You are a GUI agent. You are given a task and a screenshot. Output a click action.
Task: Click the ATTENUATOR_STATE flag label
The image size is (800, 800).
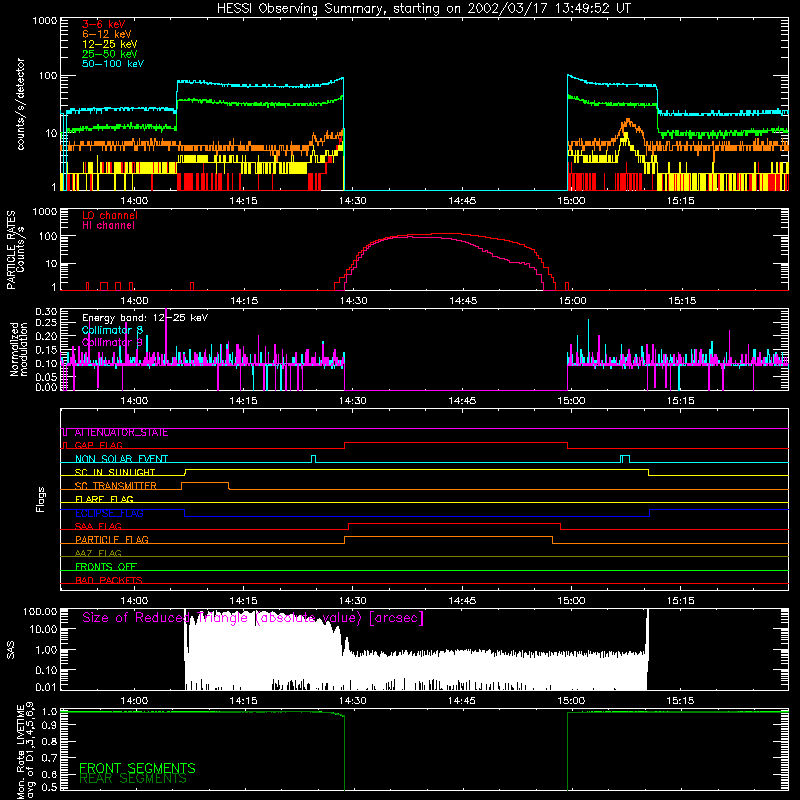[121, 433]
